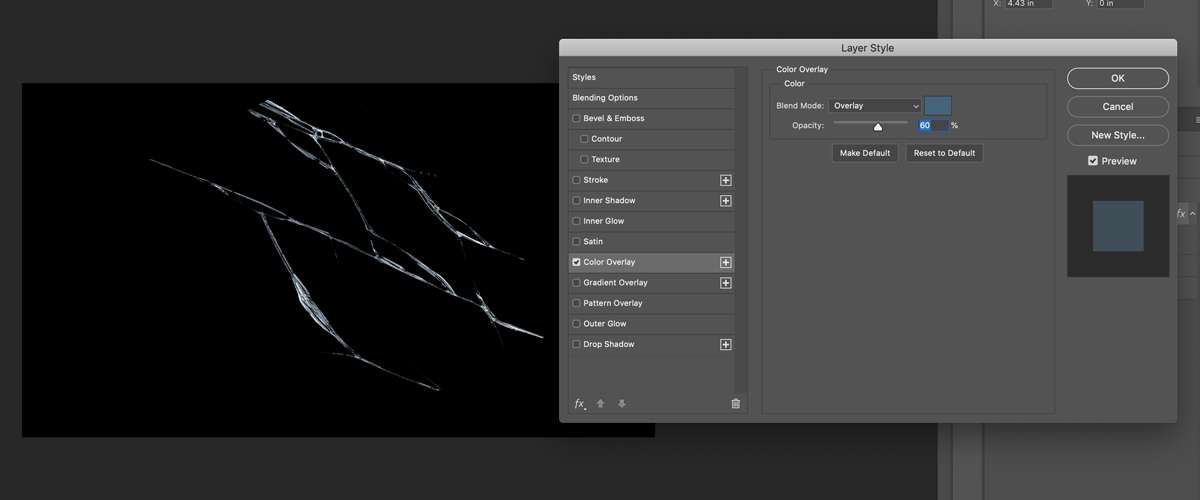Open the Blend Mode dropdown set to Overlay

[875, 106]
